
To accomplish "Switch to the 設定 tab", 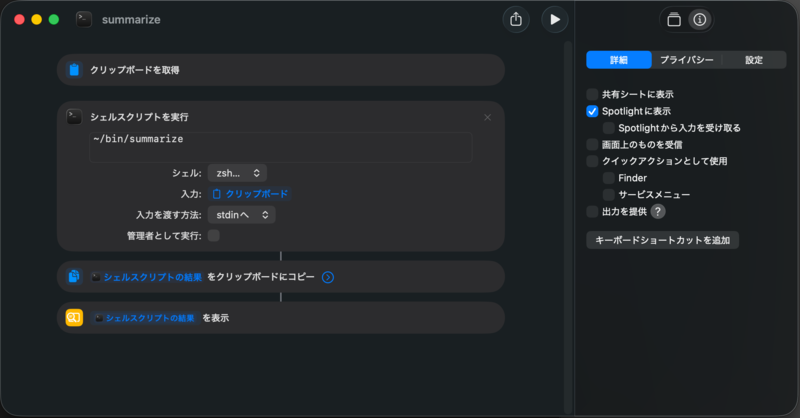I will coord(754,60).
